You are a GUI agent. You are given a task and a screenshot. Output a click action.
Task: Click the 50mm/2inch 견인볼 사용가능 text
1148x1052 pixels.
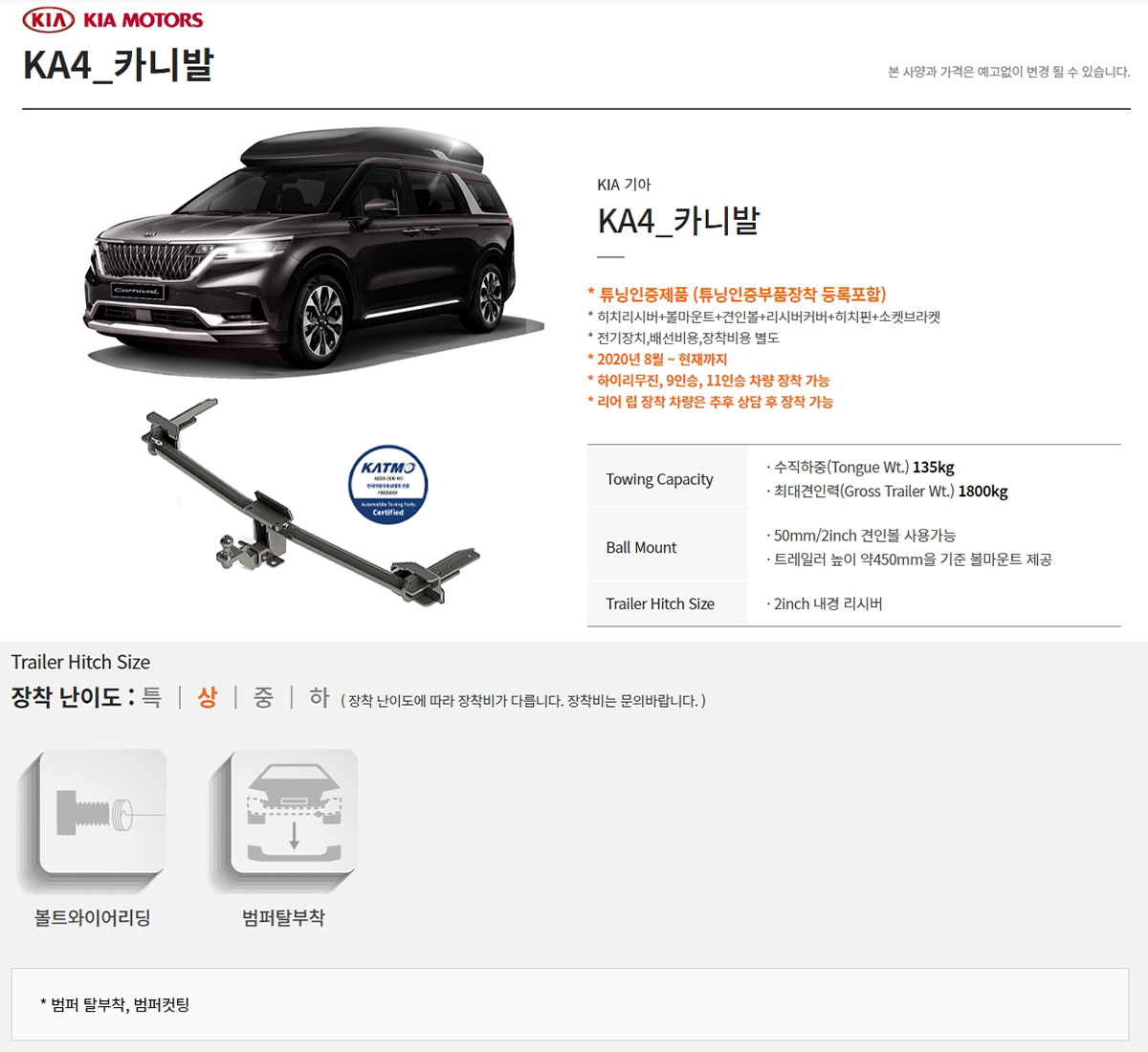(x=860, y=536)
